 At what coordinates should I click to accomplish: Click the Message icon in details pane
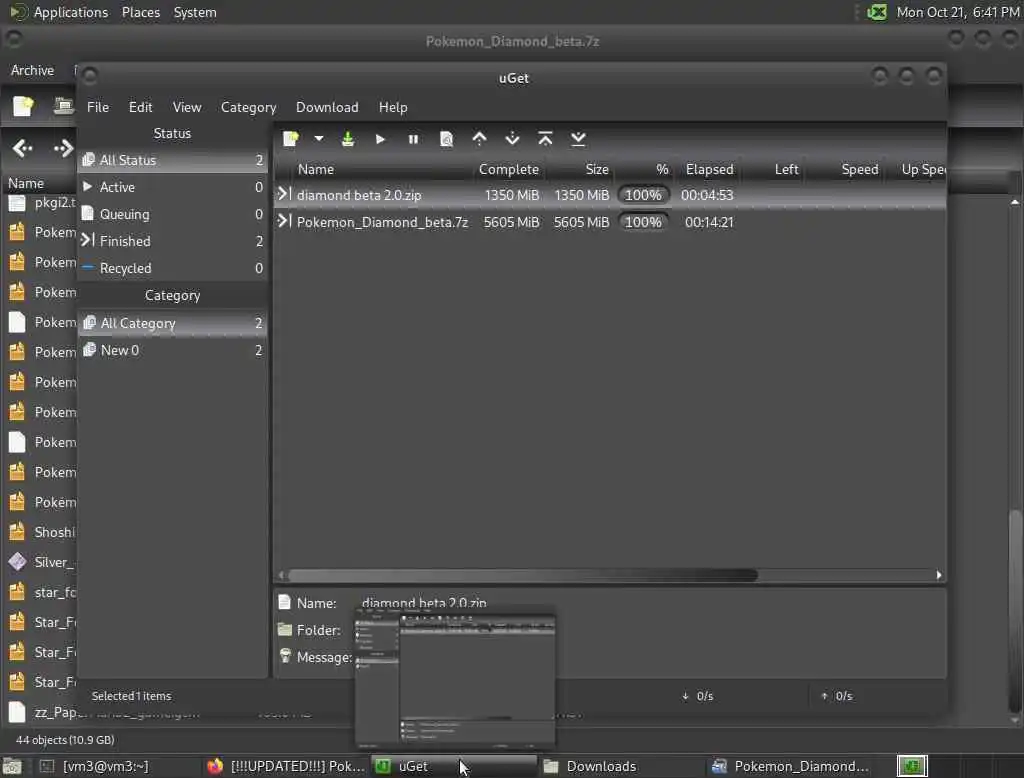(x=285, y=655)
